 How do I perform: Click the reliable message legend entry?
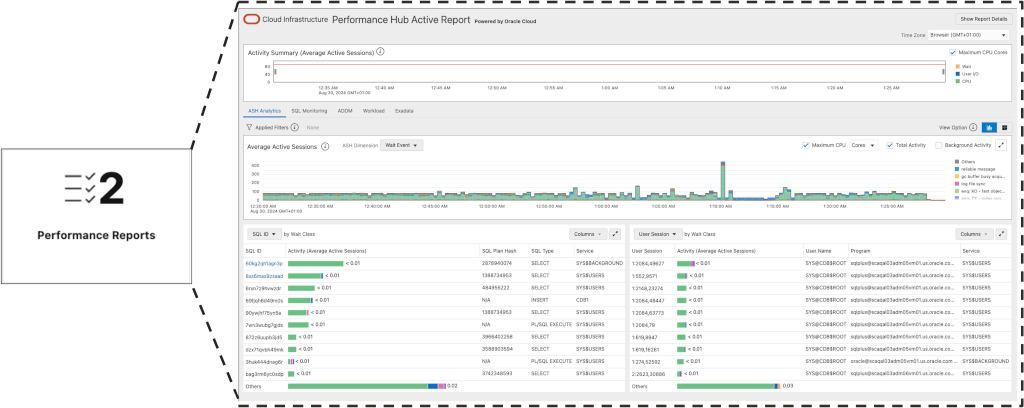(976, 168)
